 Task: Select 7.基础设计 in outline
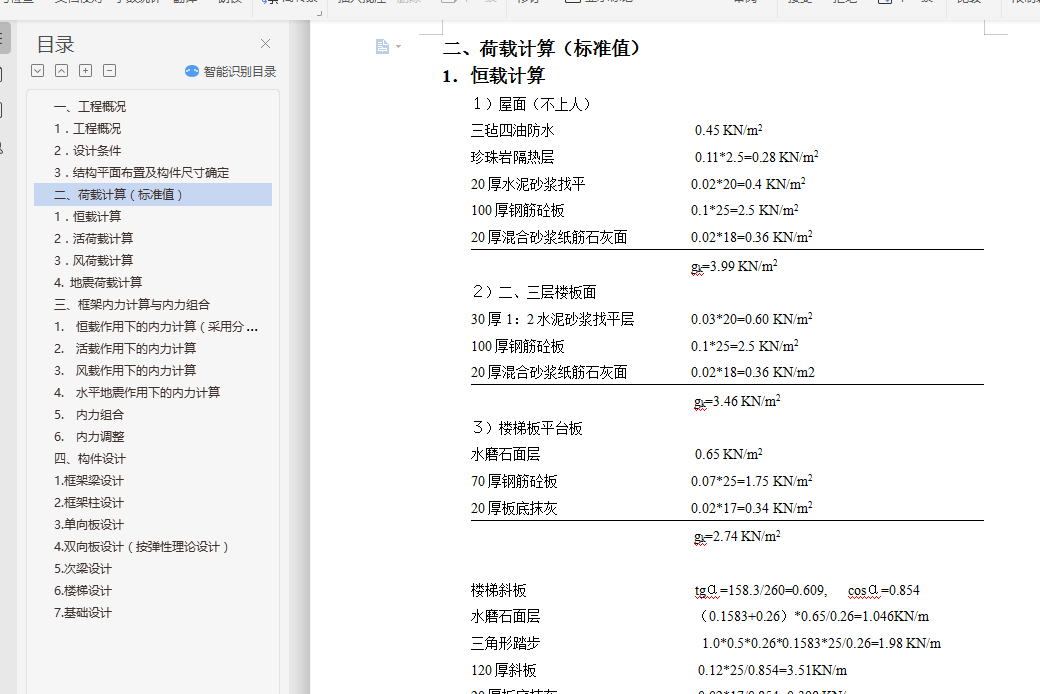[x=83, y=612]
